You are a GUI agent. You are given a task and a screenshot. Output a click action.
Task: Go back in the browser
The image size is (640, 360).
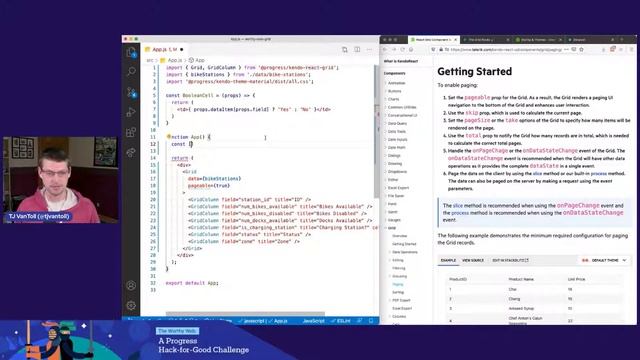point(385,49)
